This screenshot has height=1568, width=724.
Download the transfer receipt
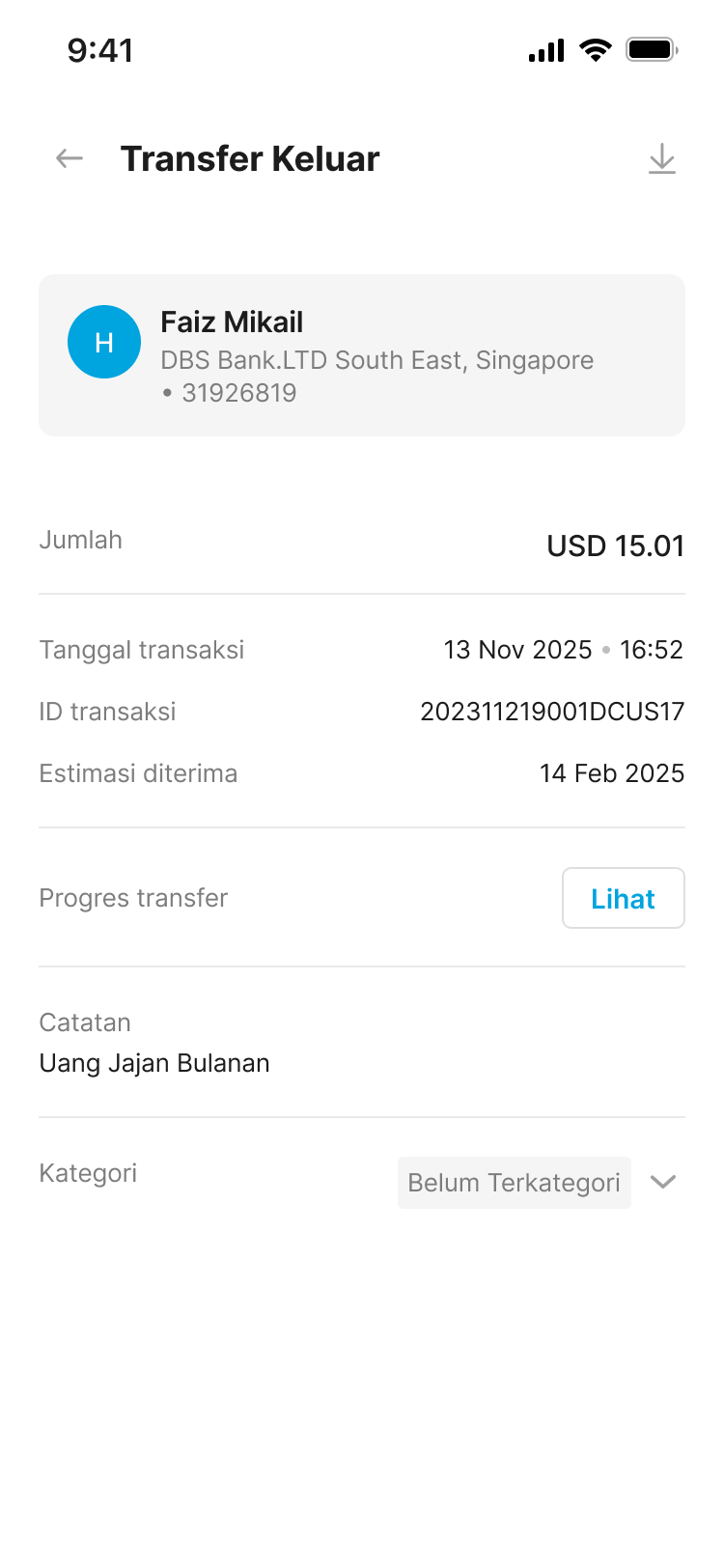click(x=661, y=159)
